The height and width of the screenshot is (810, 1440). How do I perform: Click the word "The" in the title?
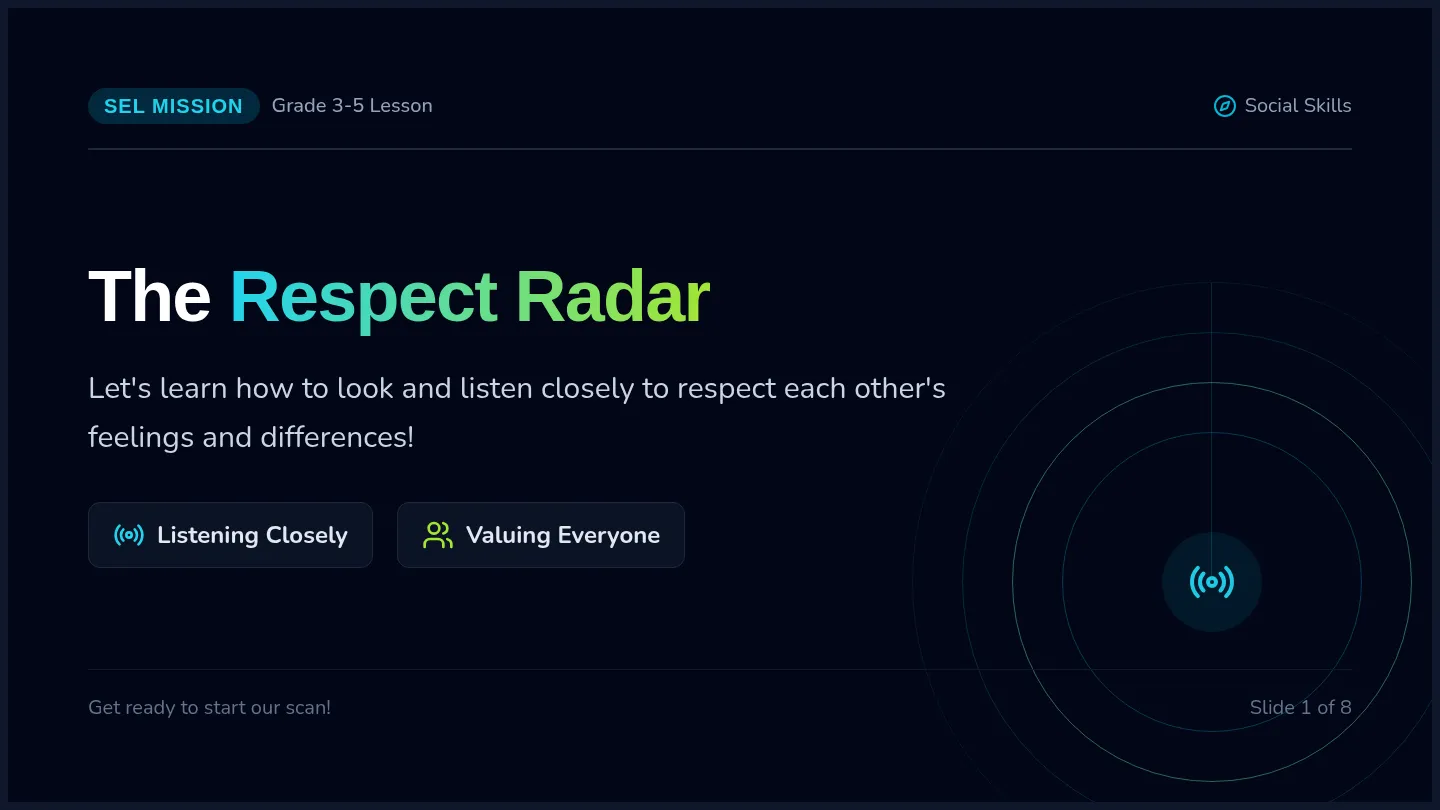pos(149,297)
